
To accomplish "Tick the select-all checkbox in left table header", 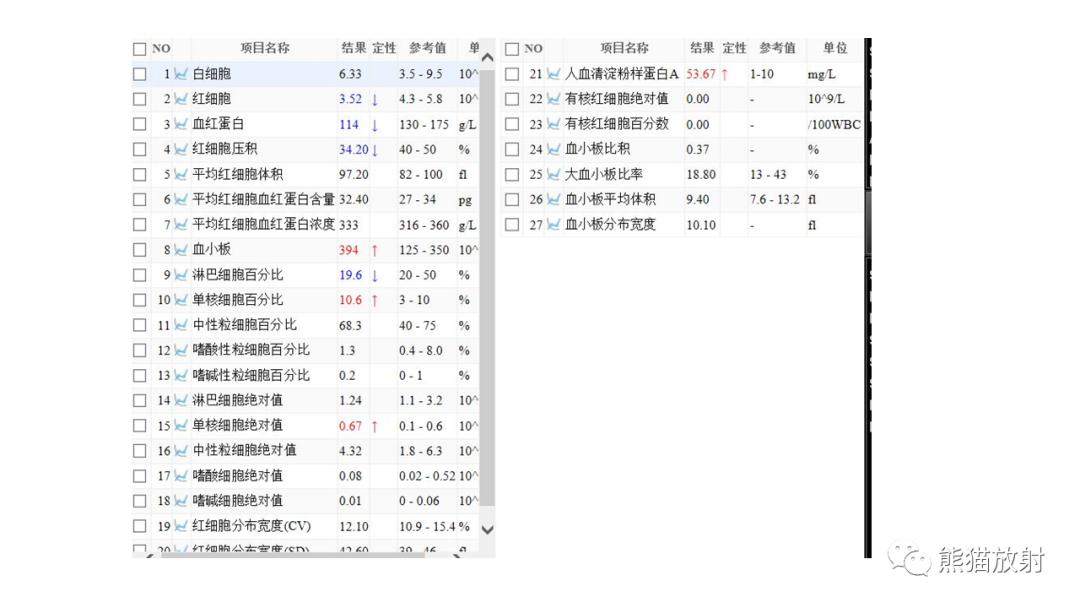I will click(140, 49).
